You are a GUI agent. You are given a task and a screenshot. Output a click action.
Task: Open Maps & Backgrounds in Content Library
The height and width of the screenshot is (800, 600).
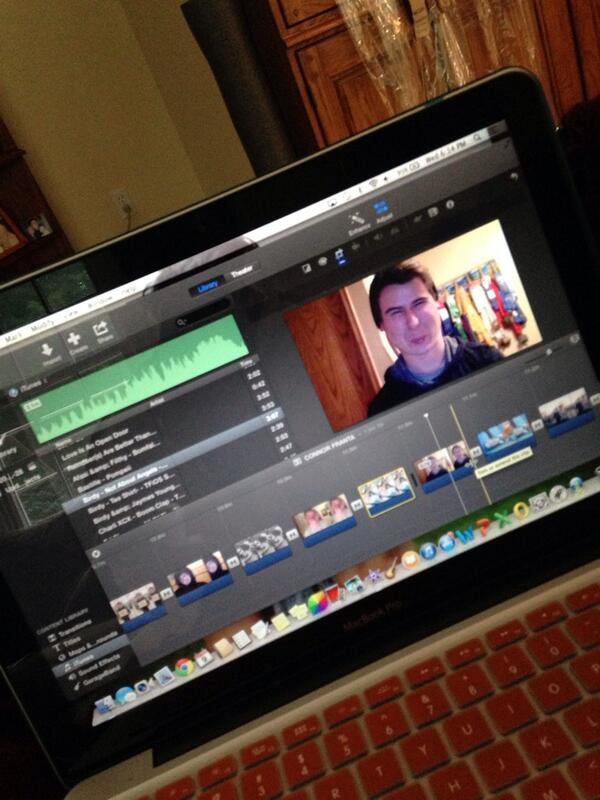[x=88, y=647]
